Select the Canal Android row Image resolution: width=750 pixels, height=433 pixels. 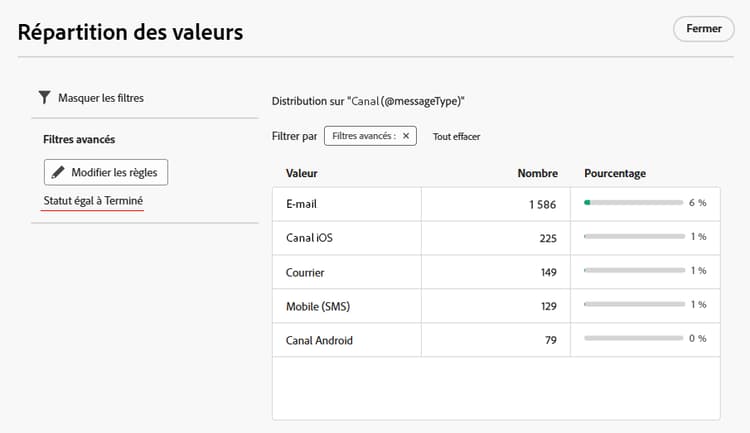[319, 340]
